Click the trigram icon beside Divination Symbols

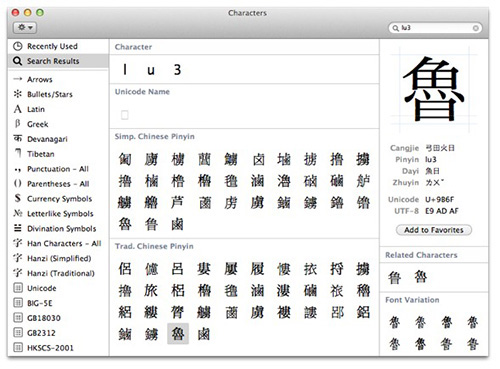[x=17, y=228]
